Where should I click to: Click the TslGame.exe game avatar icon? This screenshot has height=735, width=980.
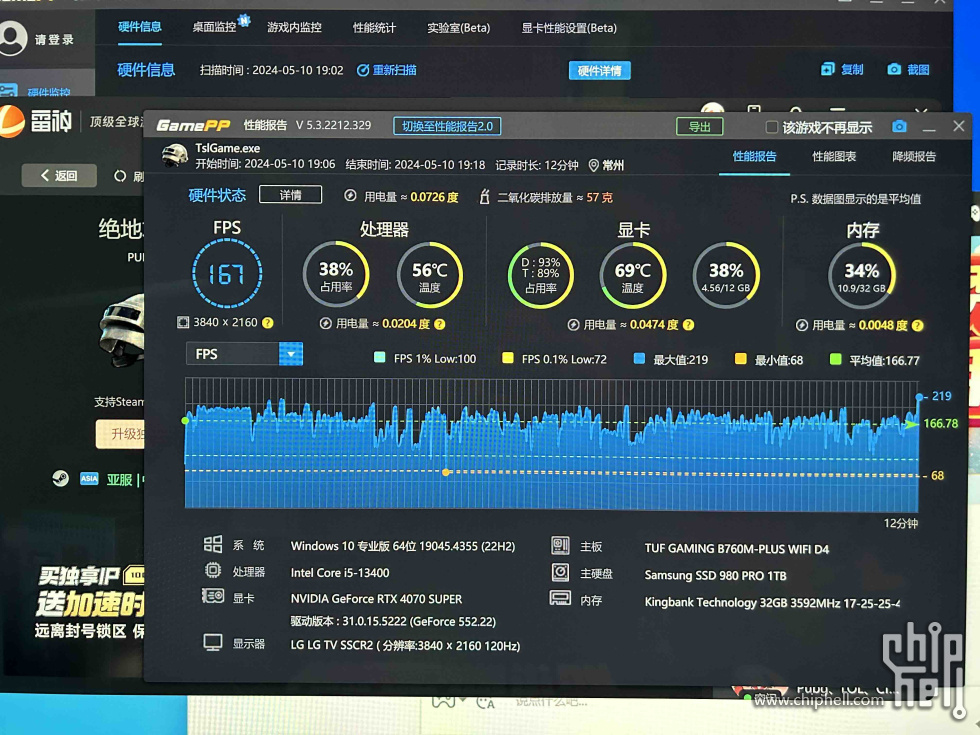[x=174, y=156]
